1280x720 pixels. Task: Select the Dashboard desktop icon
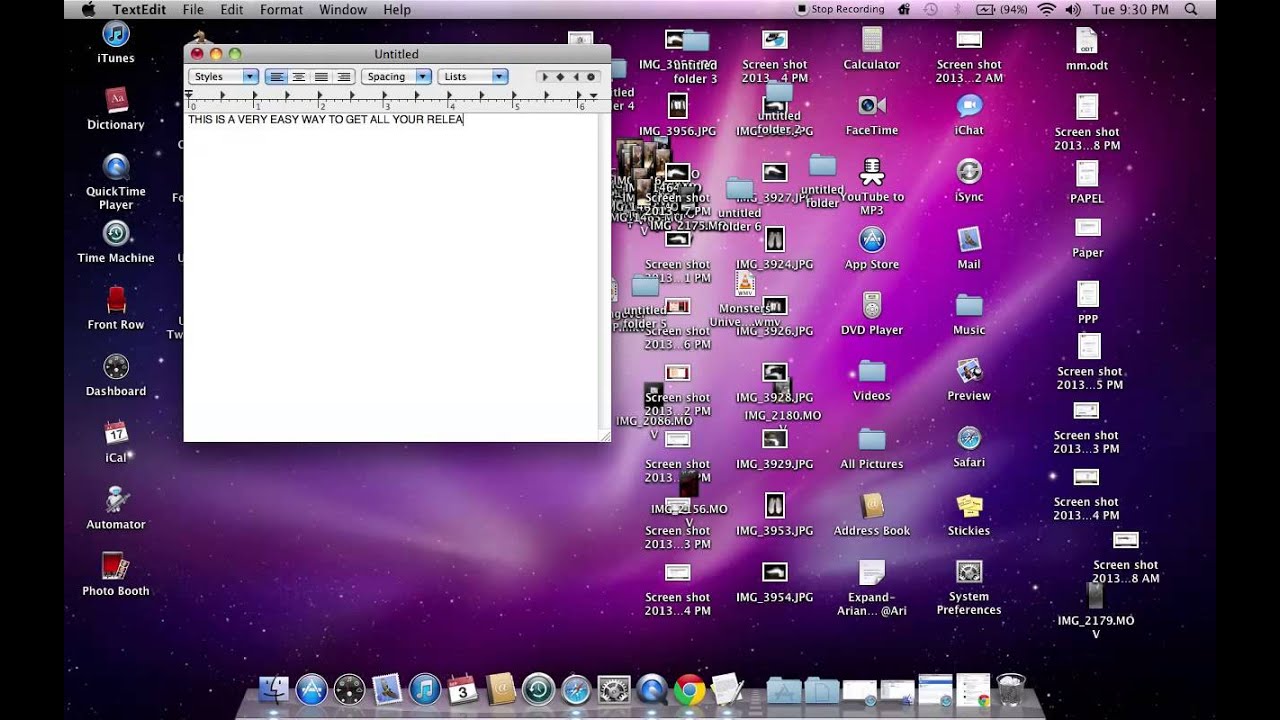tap(116, 375)
